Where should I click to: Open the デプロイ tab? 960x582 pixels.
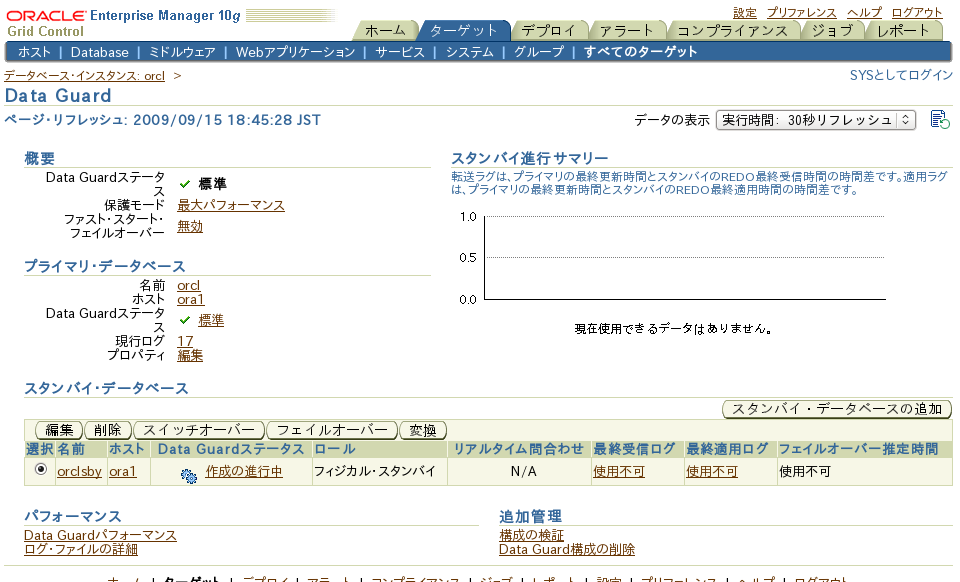[x=548, y=30]
